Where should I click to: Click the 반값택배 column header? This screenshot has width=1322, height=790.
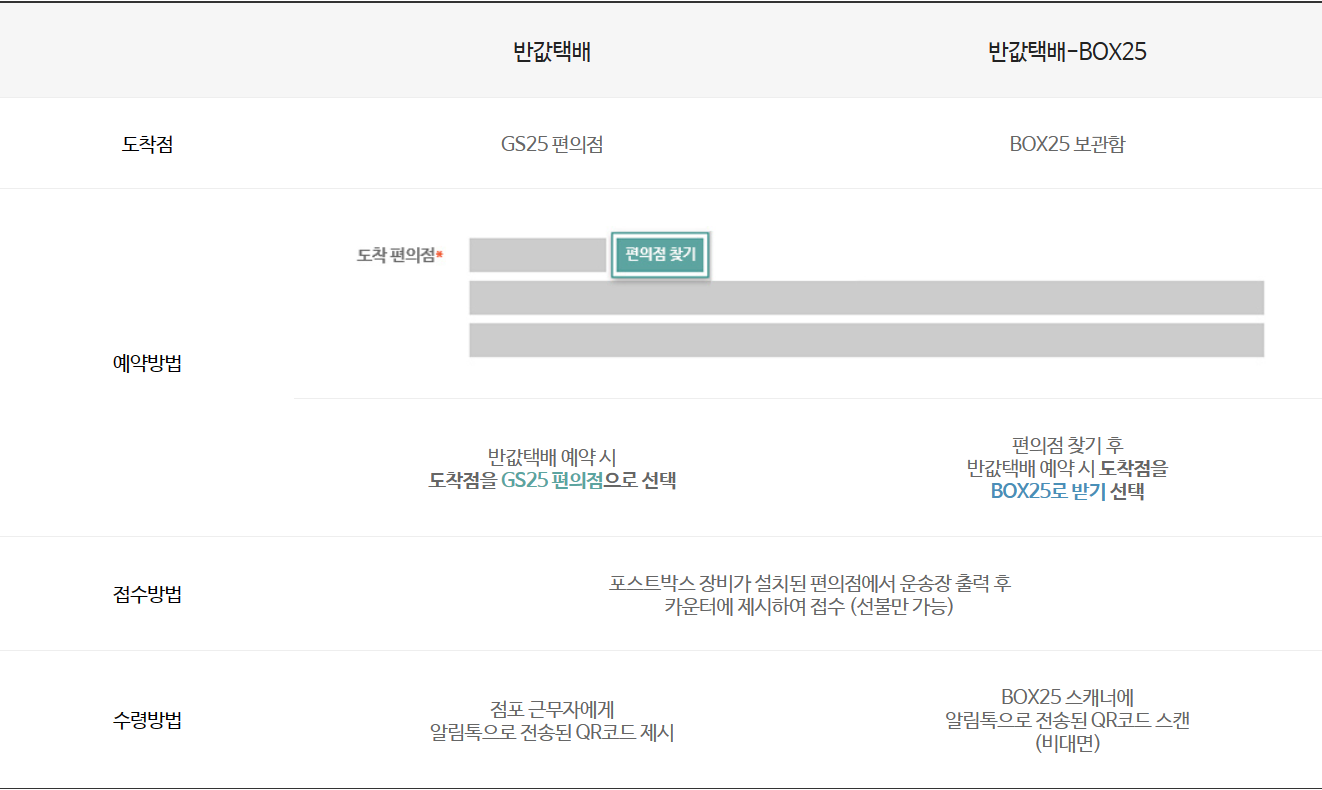pyautogui.click(x=552, y=52)
